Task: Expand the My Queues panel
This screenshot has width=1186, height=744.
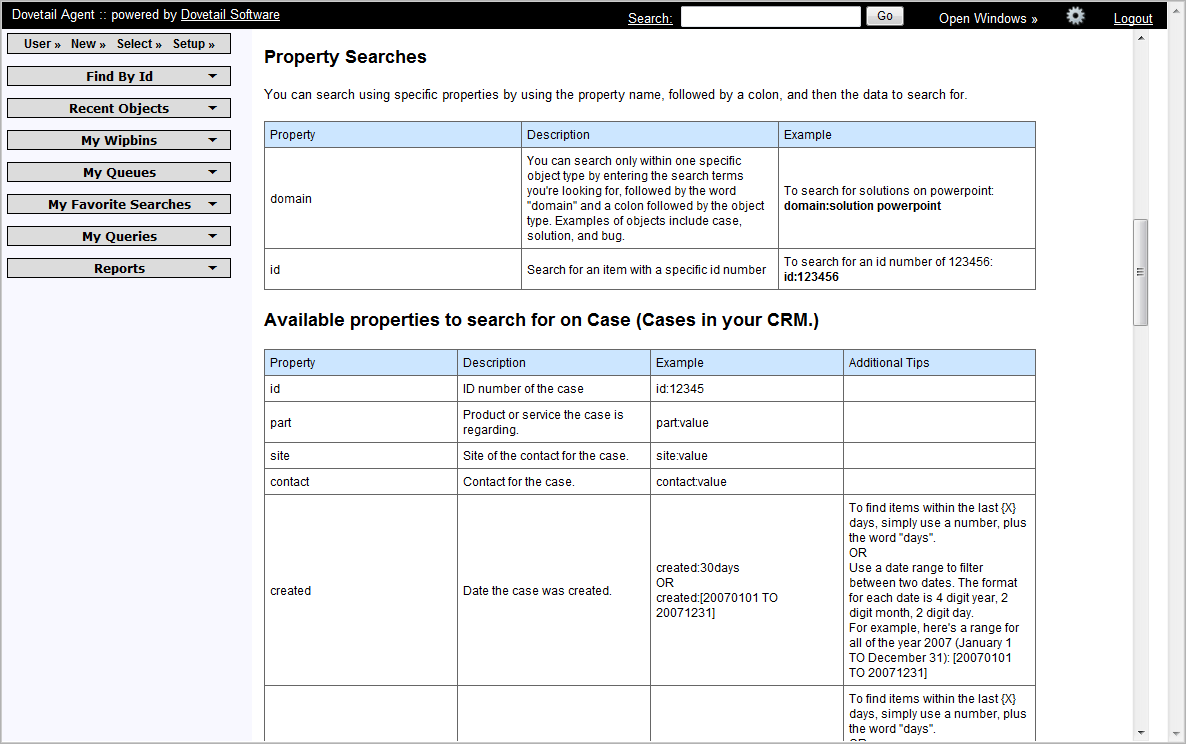Action: point(119,172)
